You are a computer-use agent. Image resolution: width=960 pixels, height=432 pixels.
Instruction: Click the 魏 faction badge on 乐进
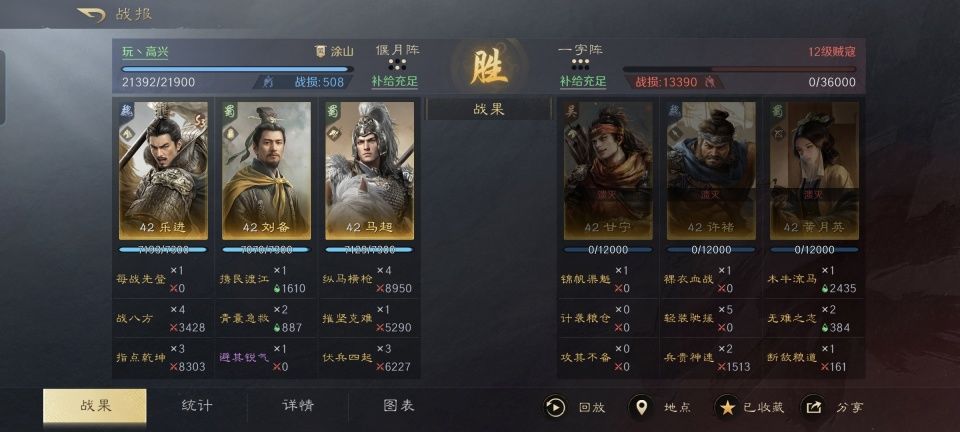[127, 110]
